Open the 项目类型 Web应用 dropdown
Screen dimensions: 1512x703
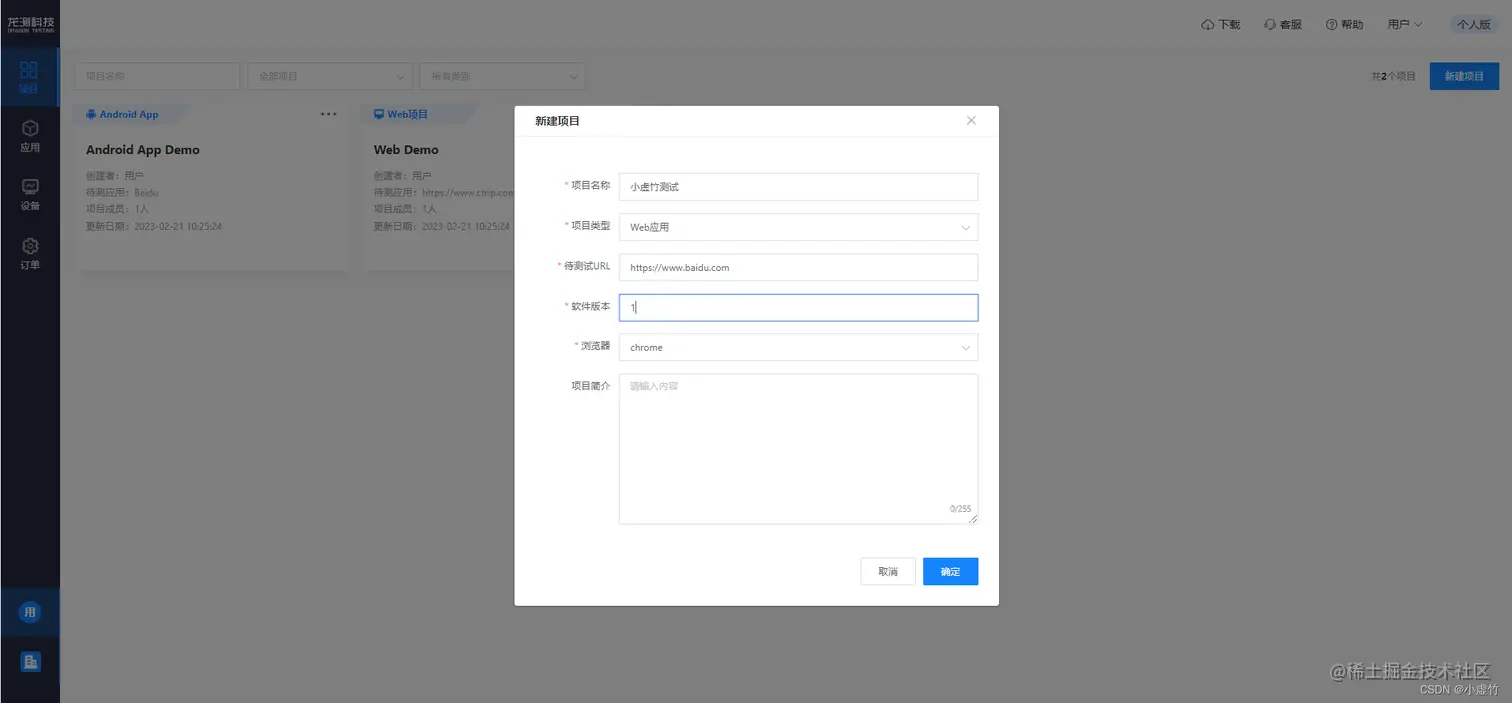tap(798, 227)
